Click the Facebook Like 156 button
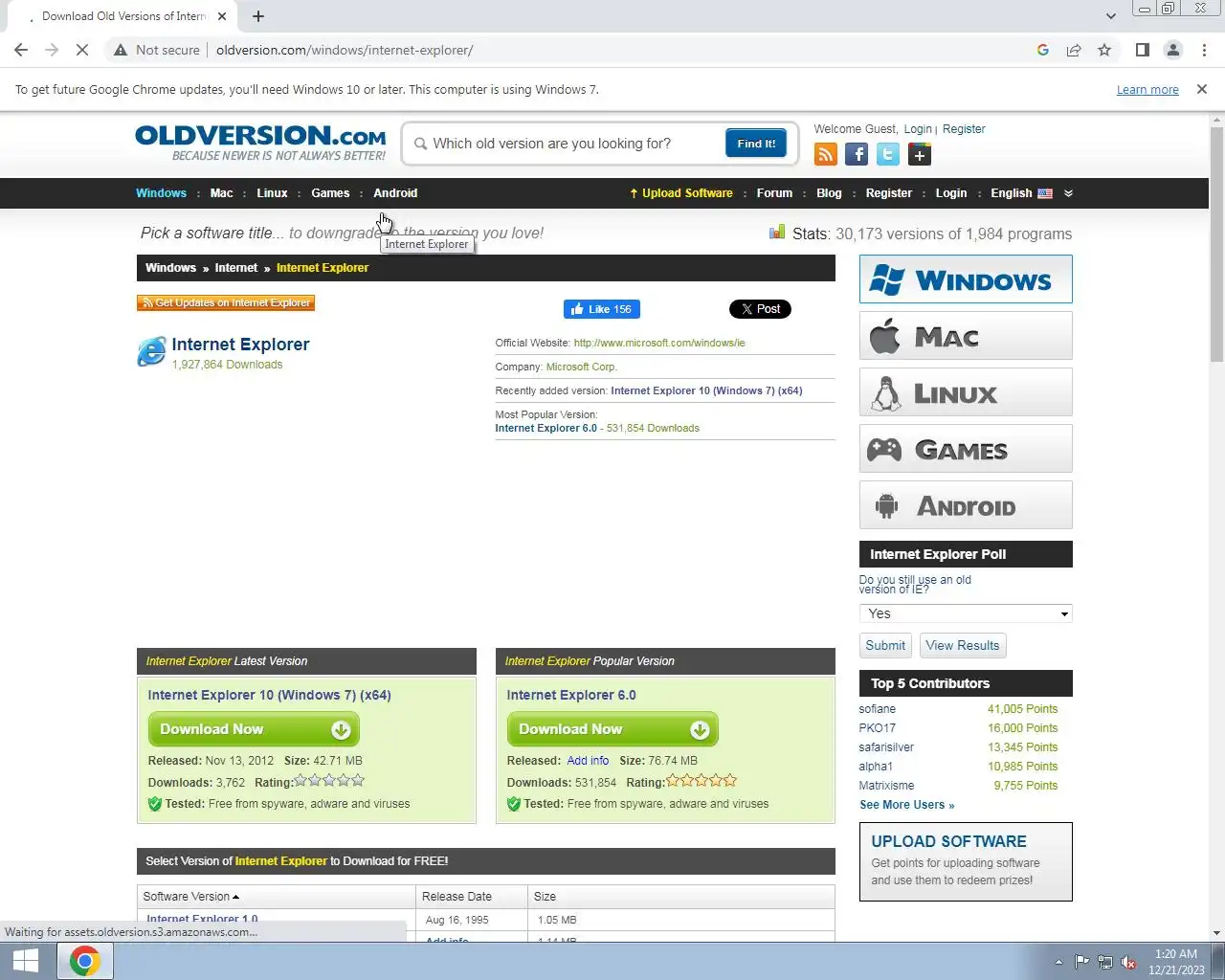 (x=602, y=309)
